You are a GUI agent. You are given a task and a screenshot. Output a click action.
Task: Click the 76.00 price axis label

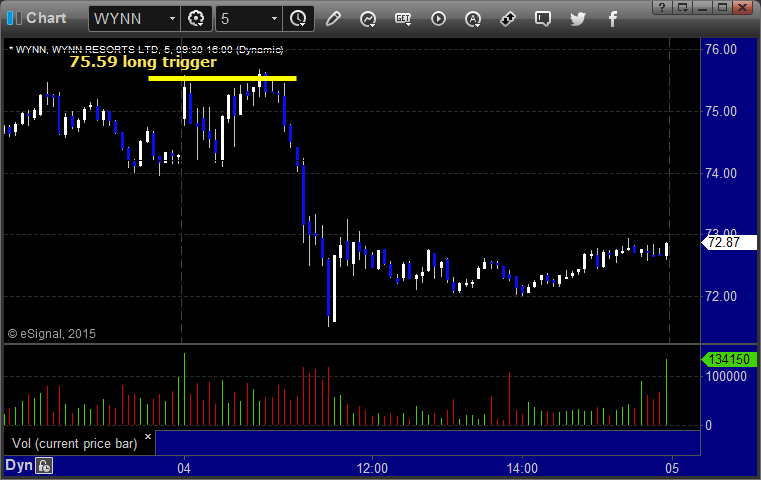tap(721, 50)
